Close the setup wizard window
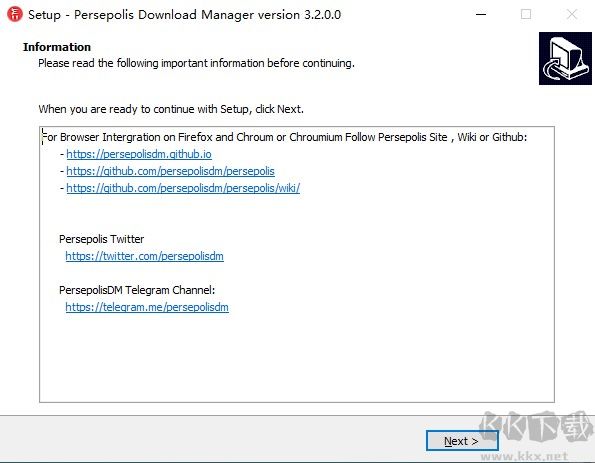595x463 pixels. pyautogui.click(x=571, y=14)
